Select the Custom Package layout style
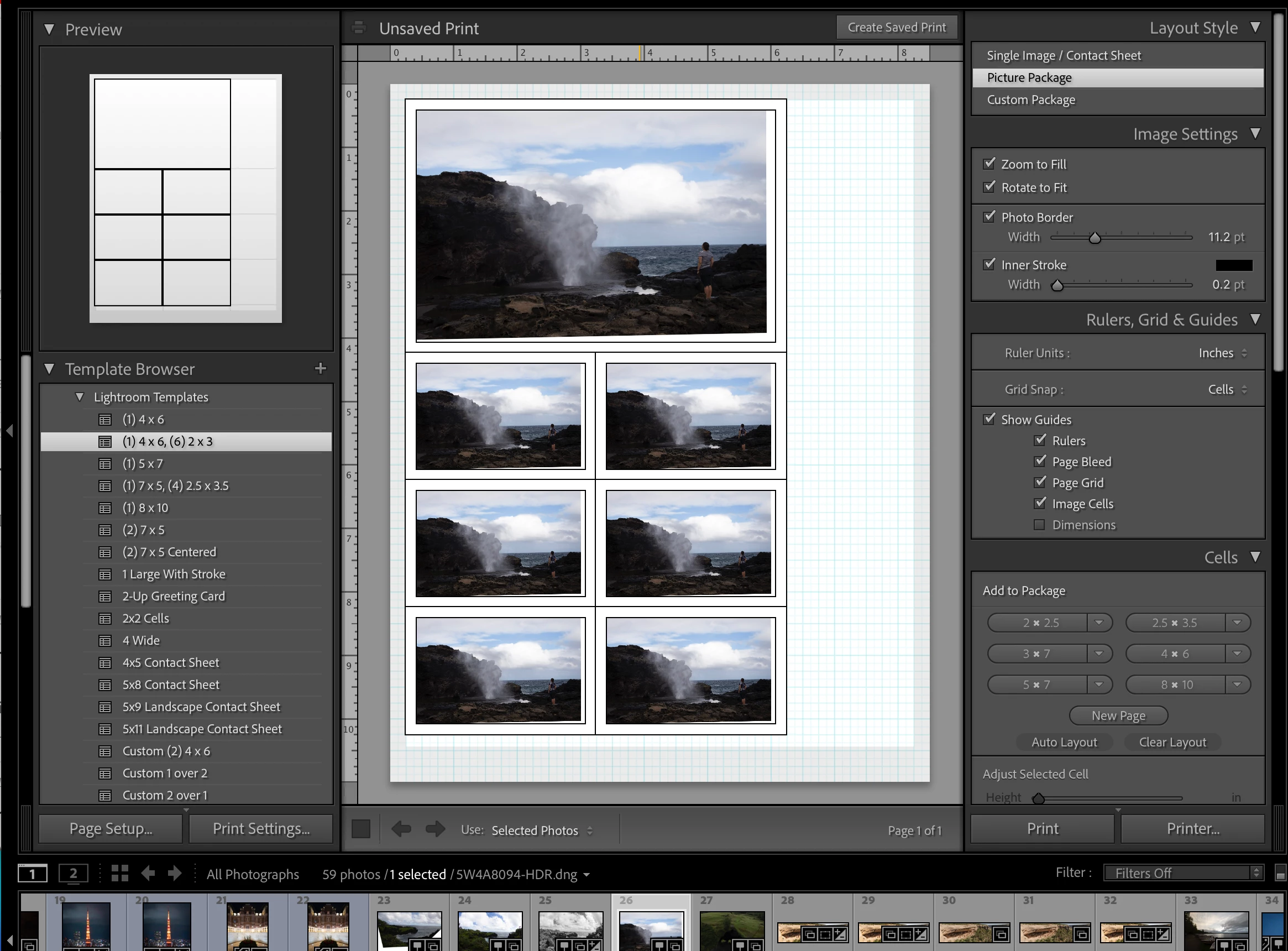This screenshot has width=1288, height=951. 1031,100
